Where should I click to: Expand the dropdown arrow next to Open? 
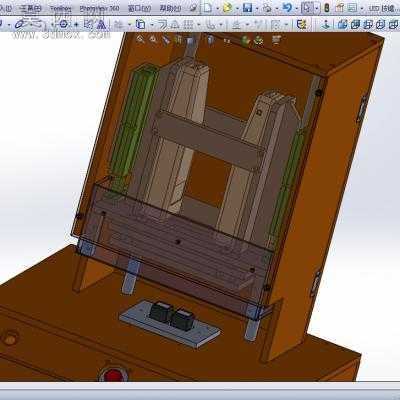point(237,8)
